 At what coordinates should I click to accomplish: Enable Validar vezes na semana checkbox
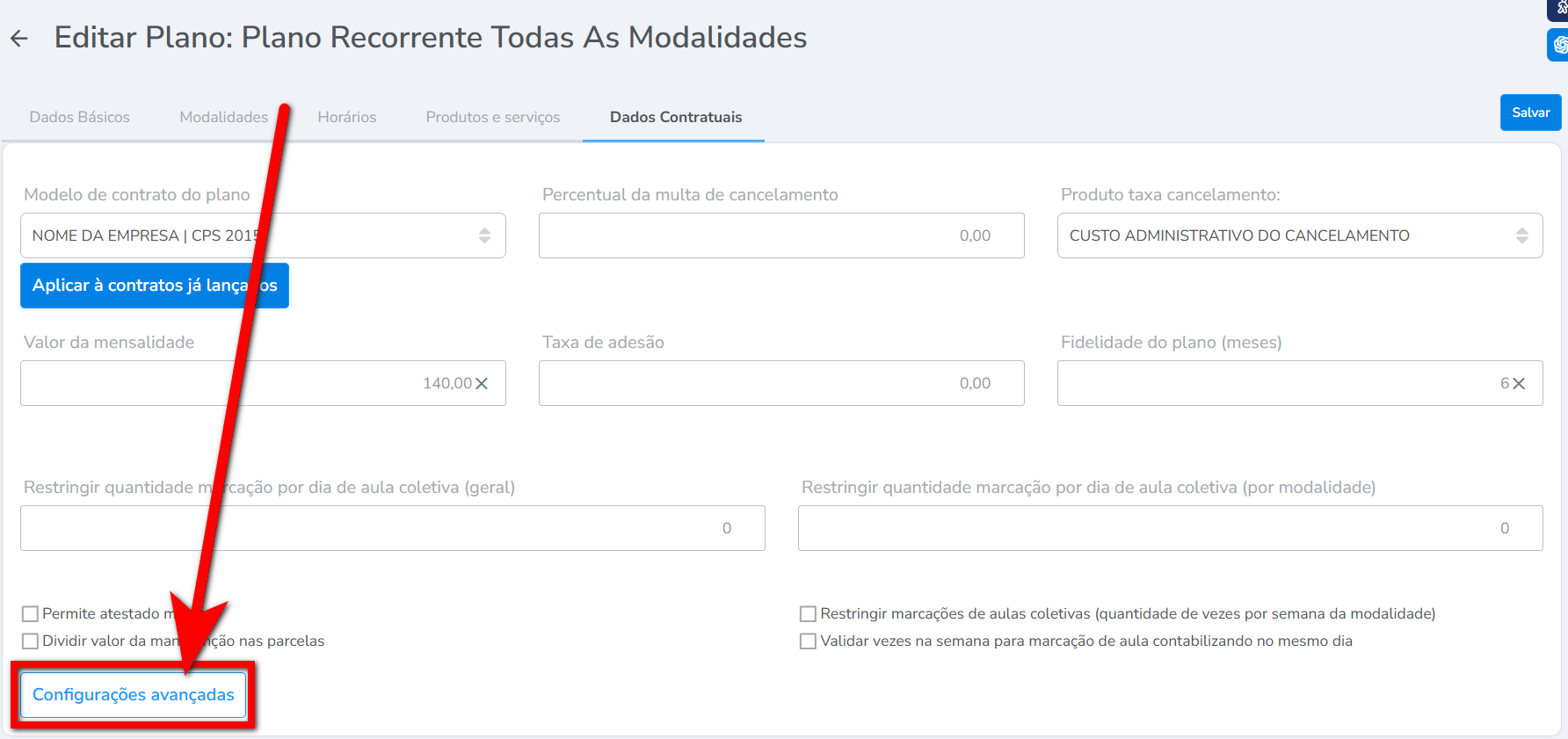click(x=808, y=641)
